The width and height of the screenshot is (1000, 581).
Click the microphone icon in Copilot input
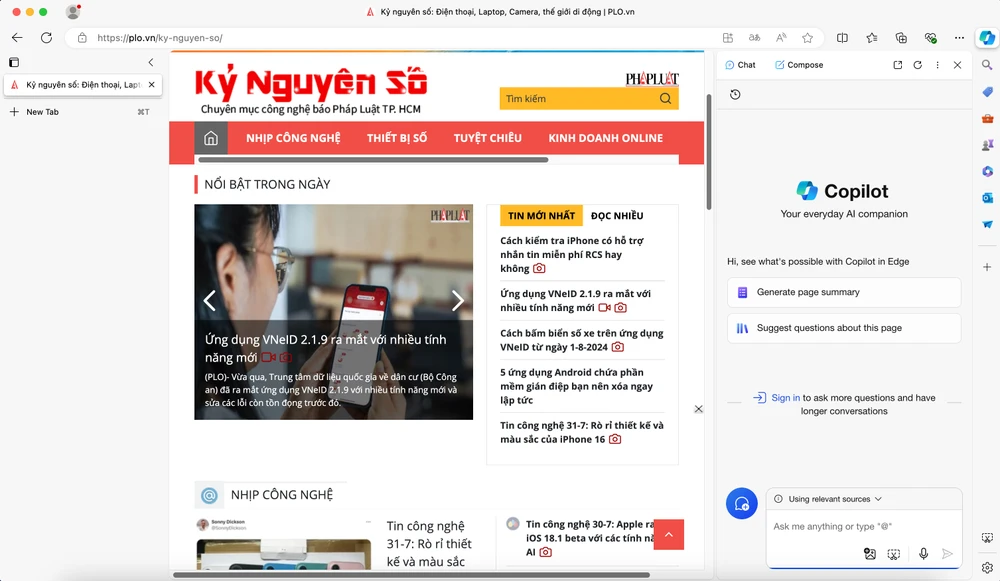coord(923,553)
